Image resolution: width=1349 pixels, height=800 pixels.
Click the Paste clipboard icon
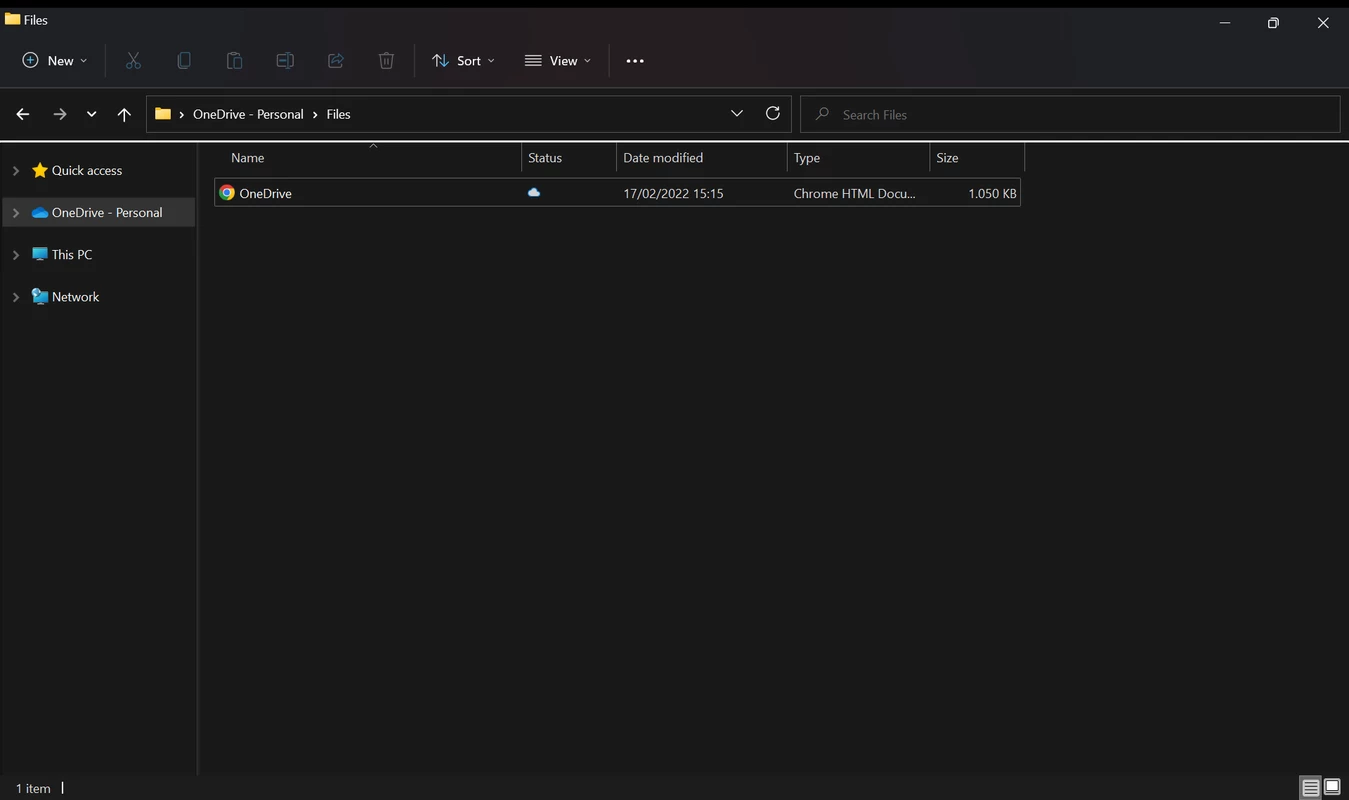coord(234,61)
